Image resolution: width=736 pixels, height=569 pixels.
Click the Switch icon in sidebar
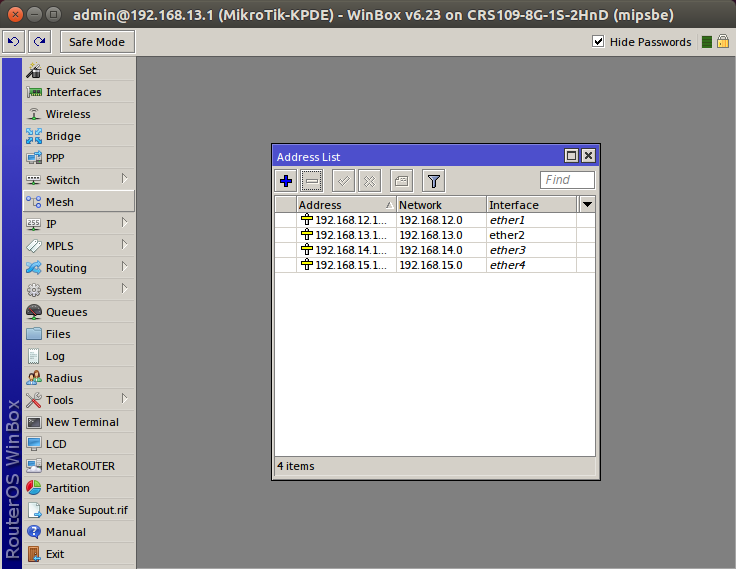(x=34, y=180)
